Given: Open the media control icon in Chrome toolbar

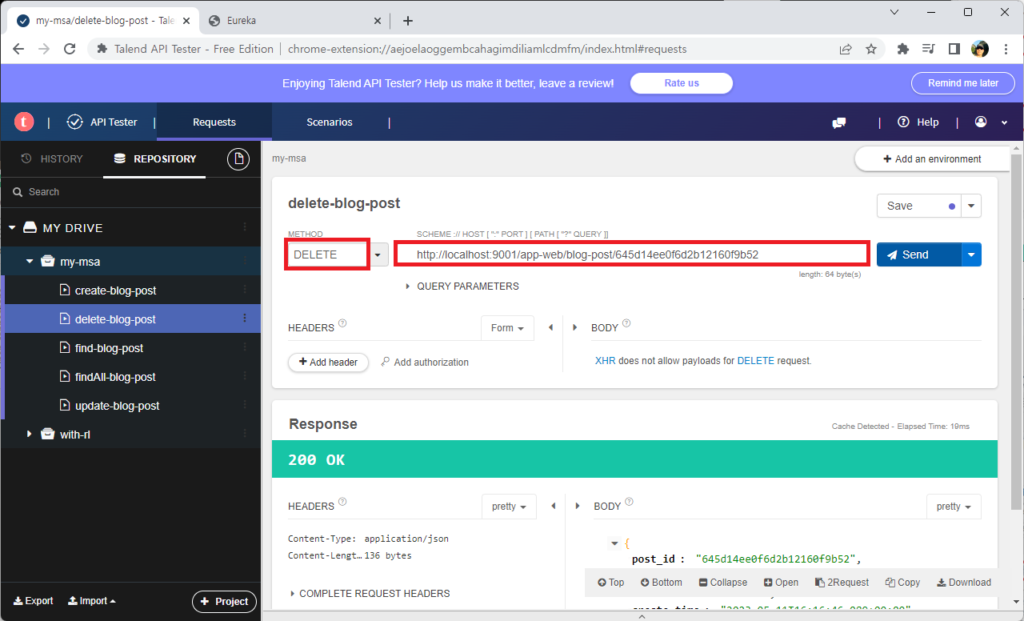Looking at the screenshot, I should click(928, 49).
